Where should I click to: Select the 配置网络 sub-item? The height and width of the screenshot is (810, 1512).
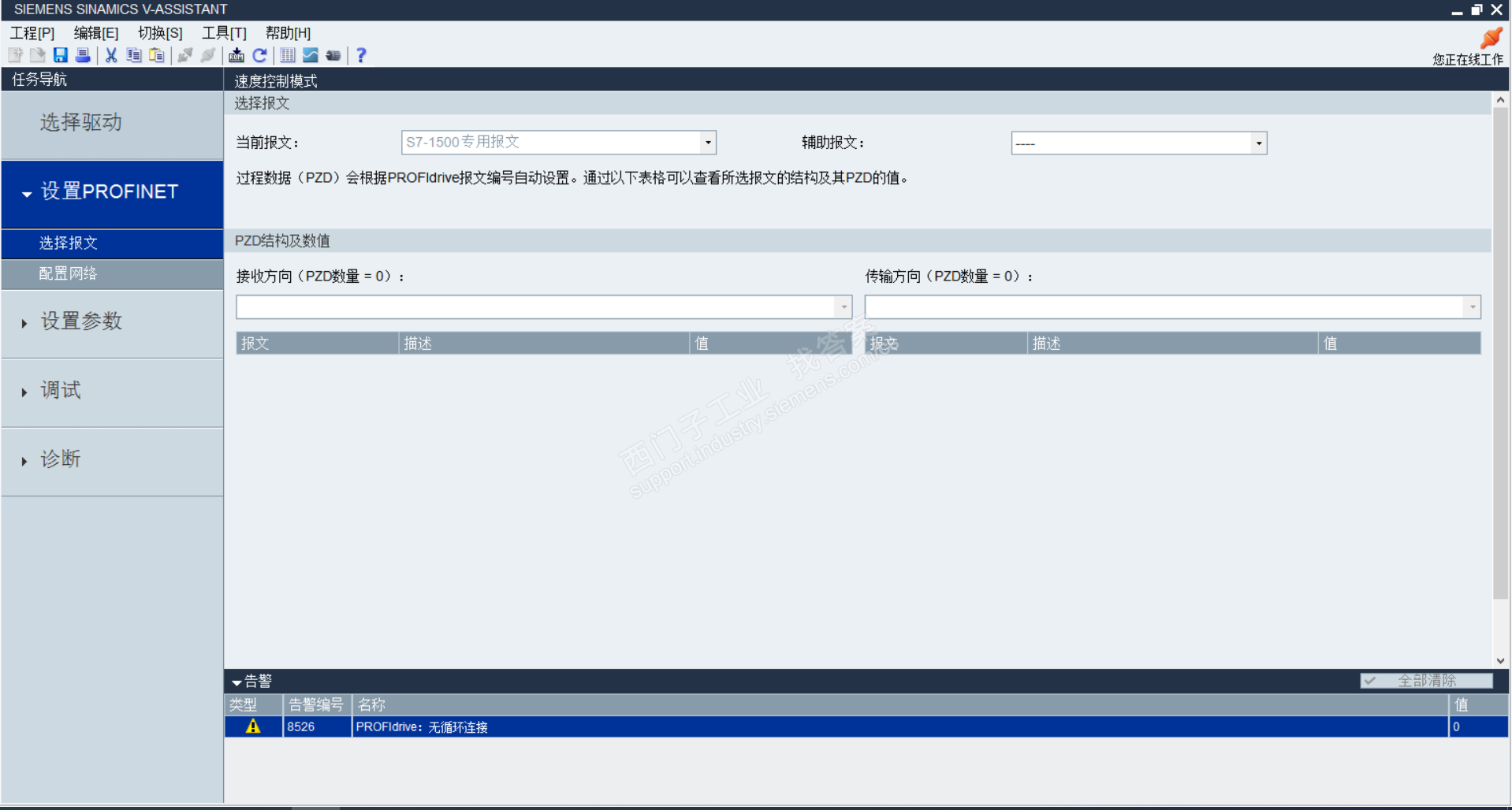click(112, 274)
